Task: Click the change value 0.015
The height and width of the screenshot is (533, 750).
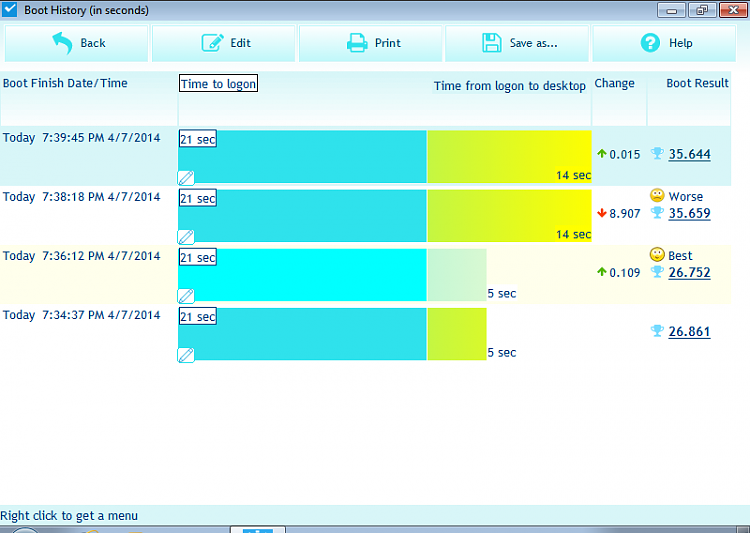Action: coord(624,155)
